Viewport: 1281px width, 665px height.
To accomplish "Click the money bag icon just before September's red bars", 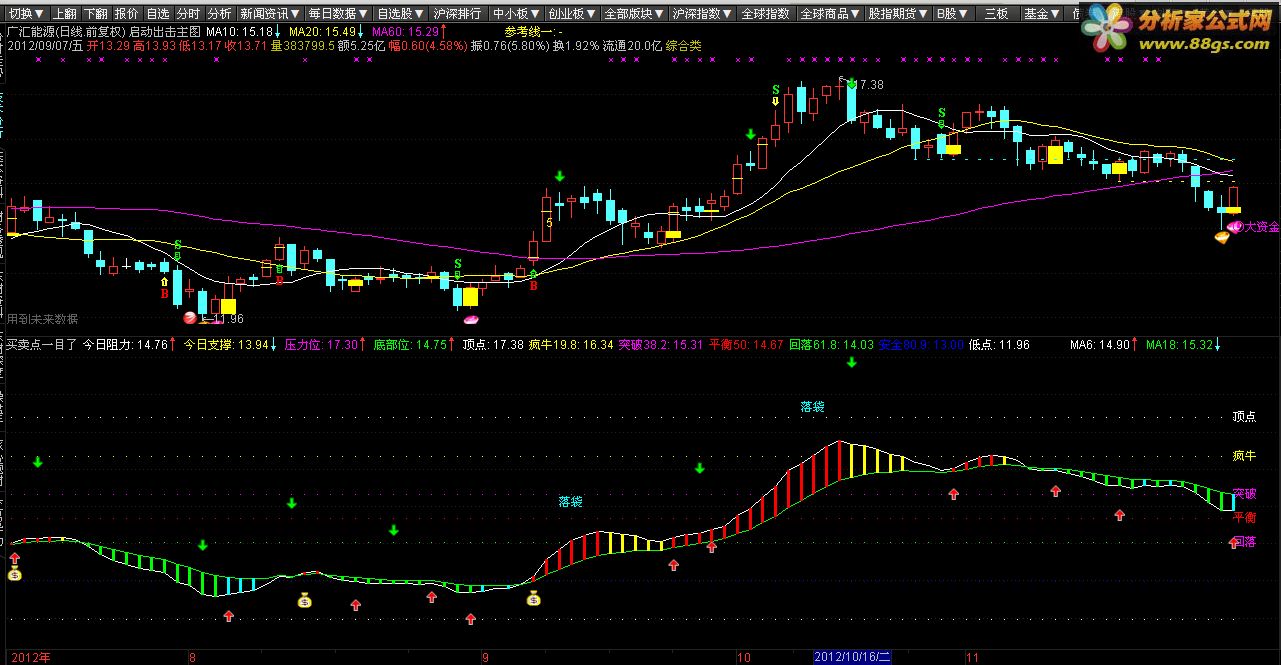I will pos(534,599).
